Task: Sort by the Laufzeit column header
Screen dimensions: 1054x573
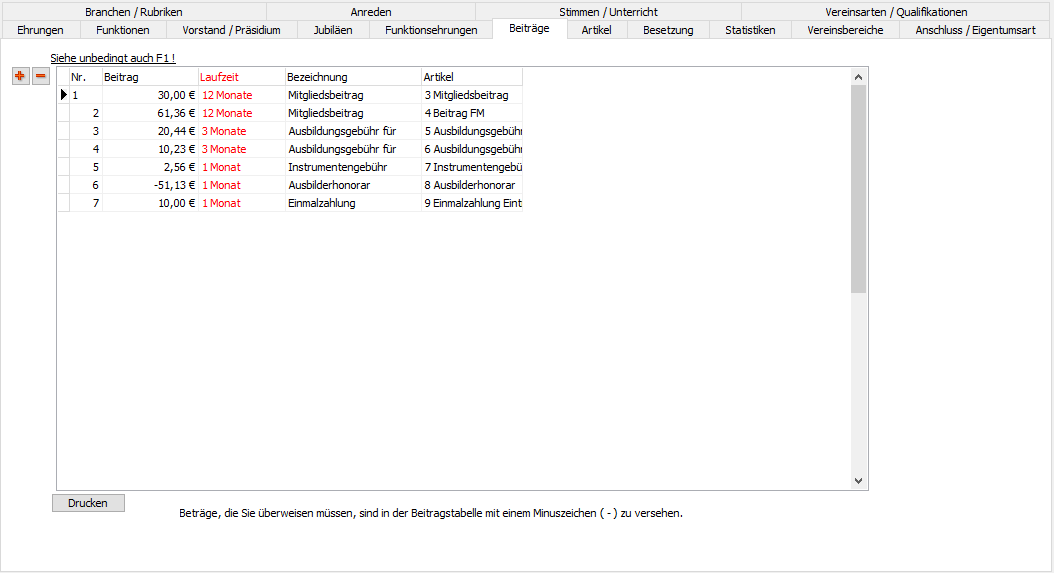Action: tap(240, 77)
